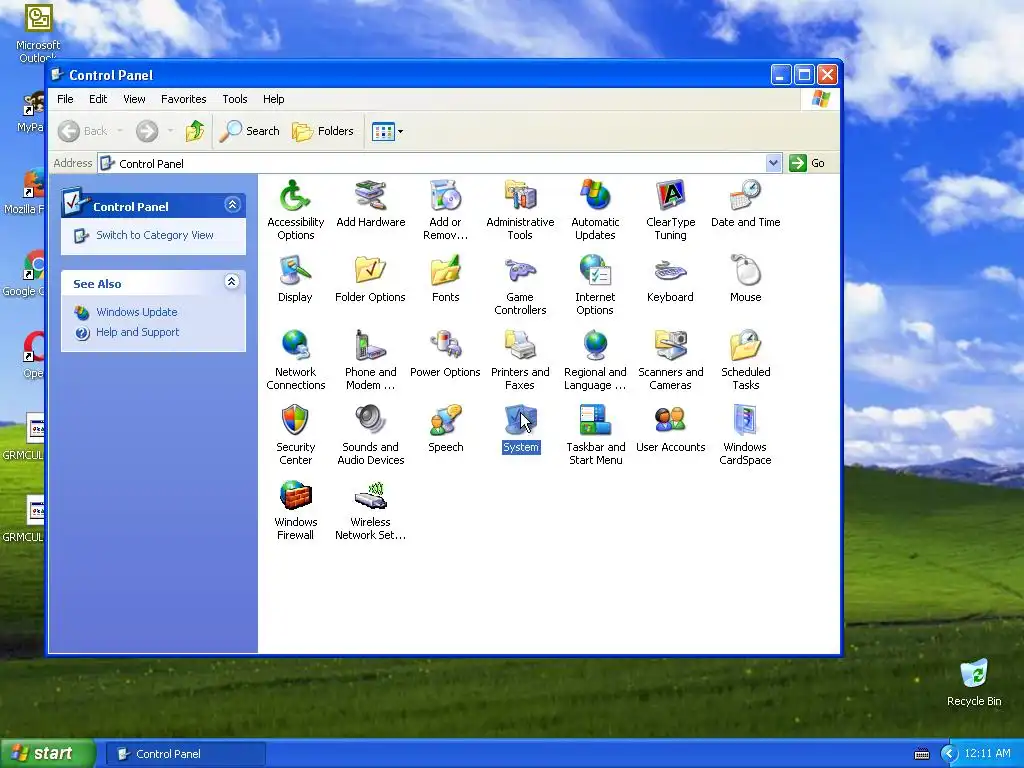Open the Tools menu
The width and height of the screenshot is (1024, 768).
click(x=234, y=99)
